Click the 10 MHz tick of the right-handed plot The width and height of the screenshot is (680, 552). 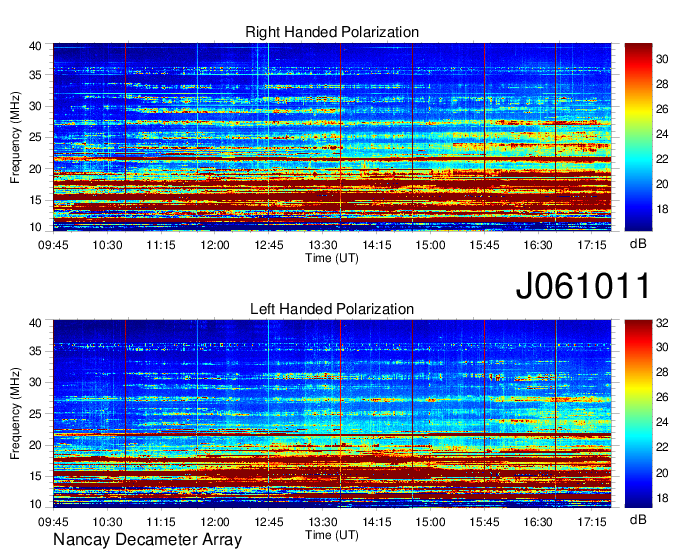click(x=35, y=227)
